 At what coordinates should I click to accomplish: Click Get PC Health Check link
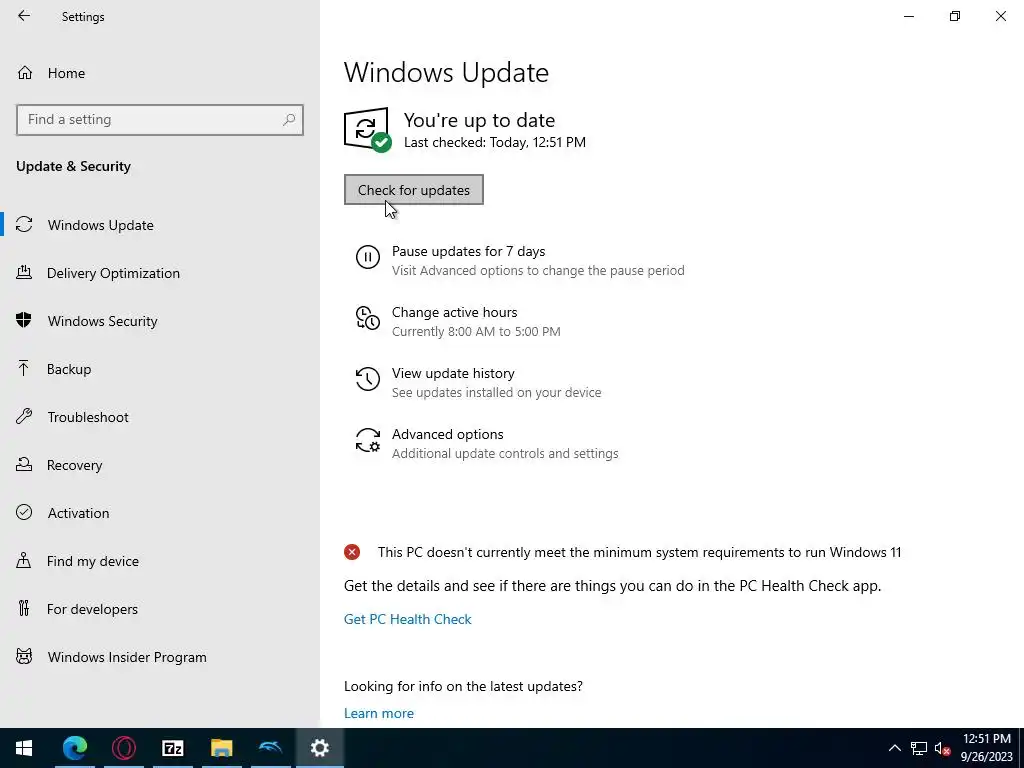point(408,619)
